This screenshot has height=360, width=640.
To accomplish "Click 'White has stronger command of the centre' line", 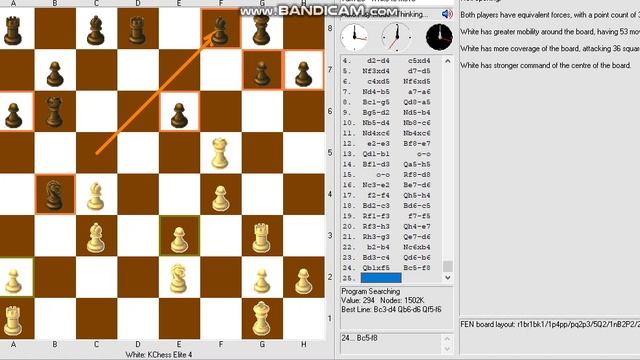I will click(x=546, y=65).
